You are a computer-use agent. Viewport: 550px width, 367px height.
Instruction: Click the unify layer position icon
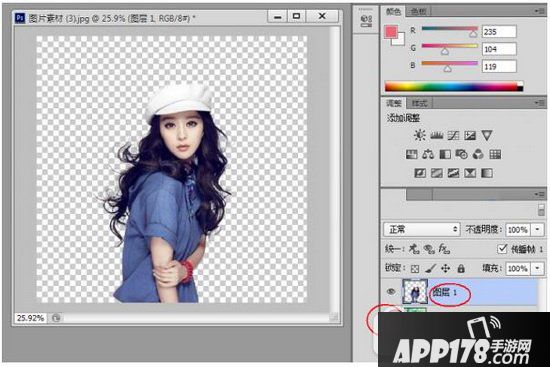(x=414, y=249)
